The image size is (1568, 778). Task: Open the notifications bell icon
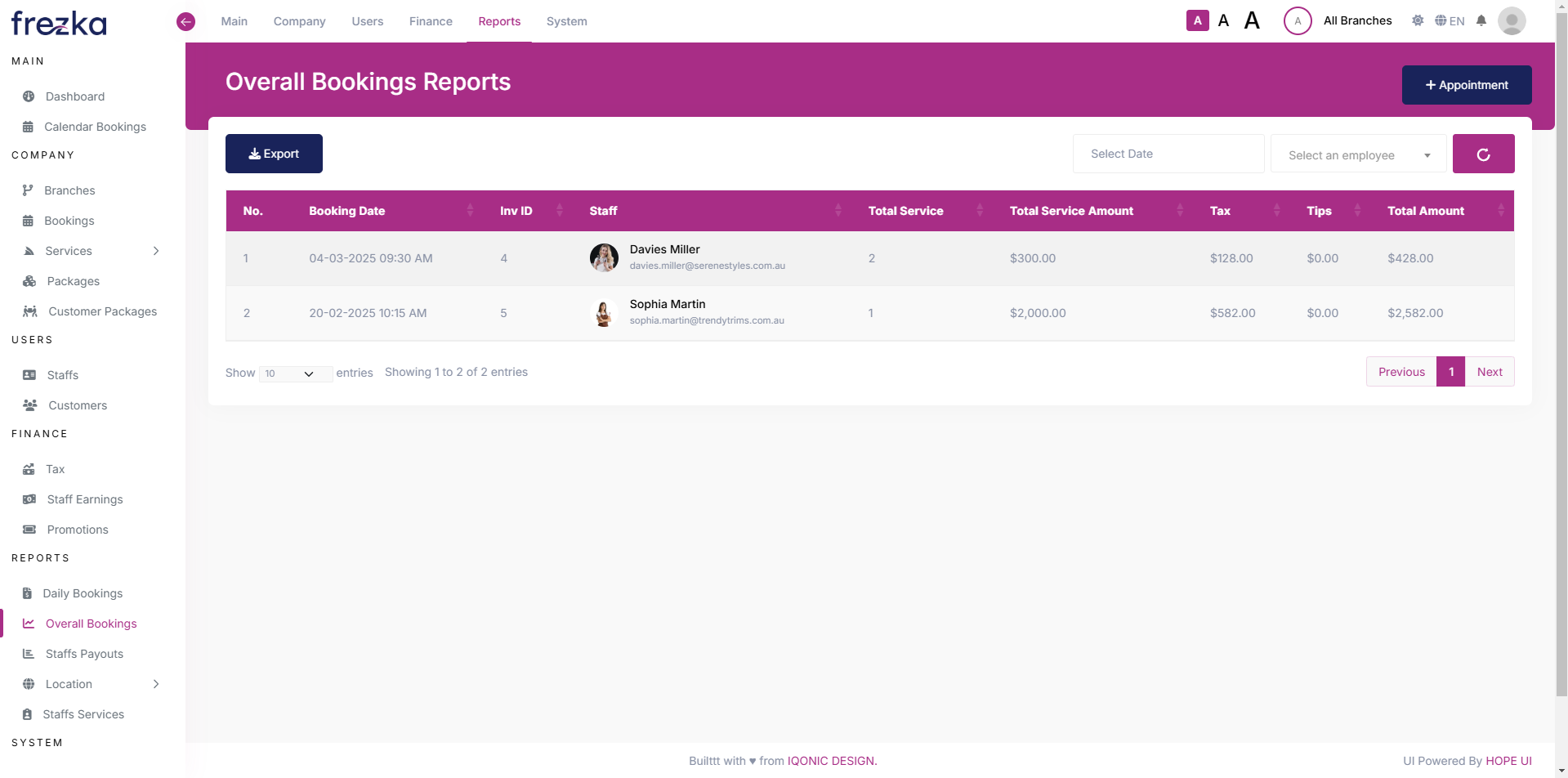[1481, 20]
